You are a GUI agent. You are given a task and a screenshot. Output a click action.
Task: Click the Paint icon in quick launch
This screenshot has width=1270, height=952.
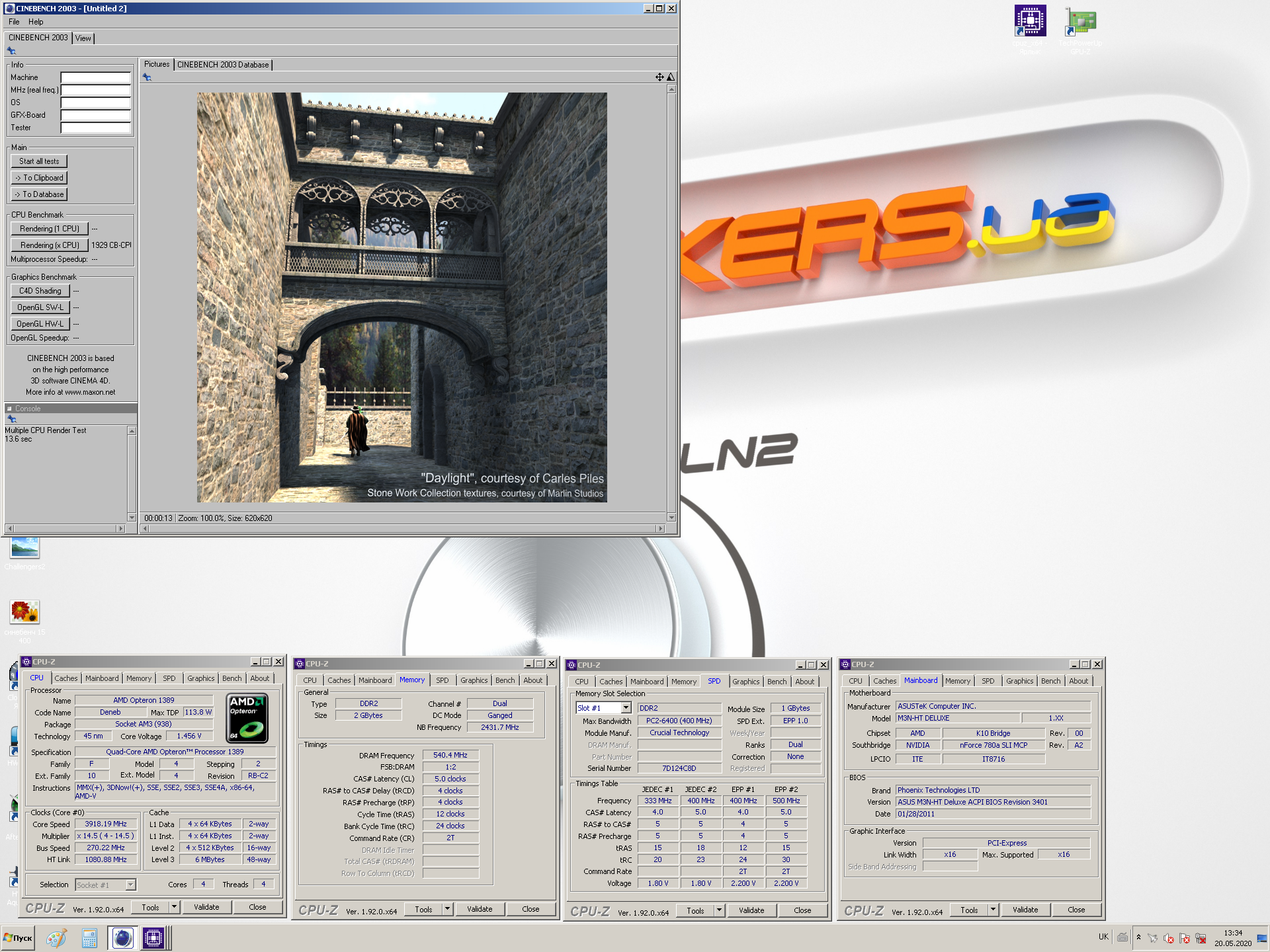[56, 937]
